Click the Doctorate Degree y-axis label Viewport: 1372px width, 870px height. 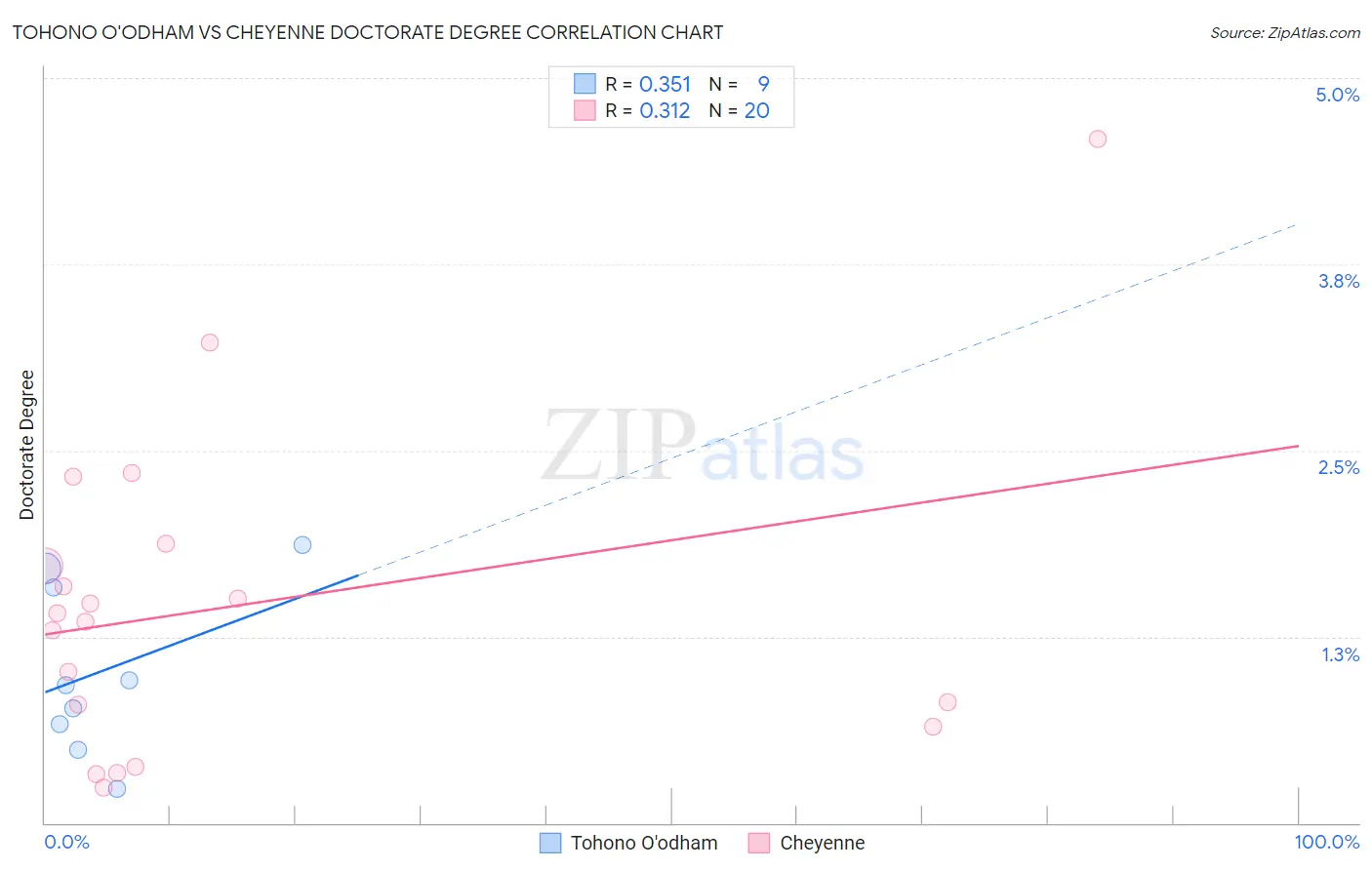27,445
